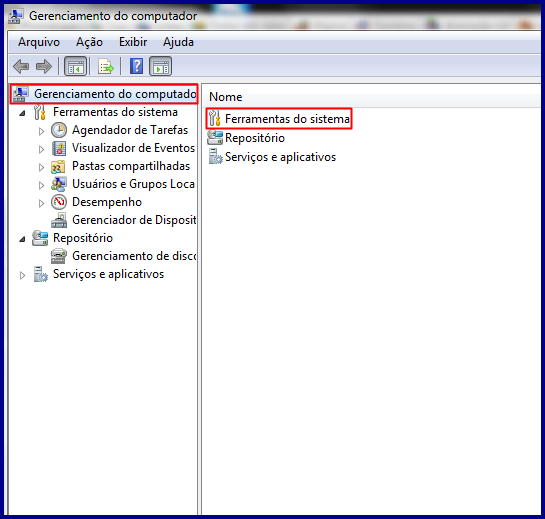The image size is (545, 519).
Task: Click the tools icon of Ferramentas do sistema in list
Action: point(215,119)
